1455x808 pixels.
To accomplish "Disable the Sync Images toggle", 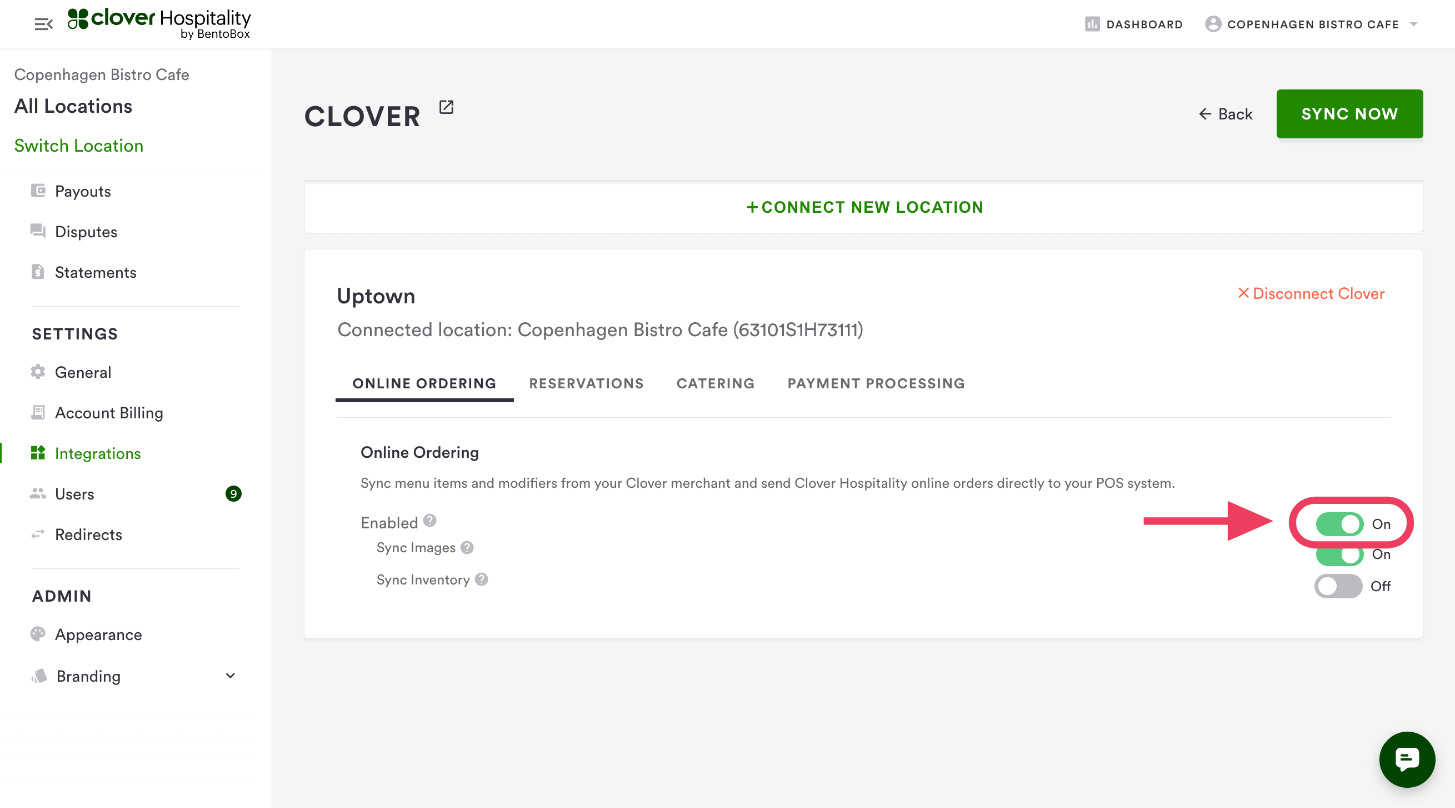I will point(1339,555).
